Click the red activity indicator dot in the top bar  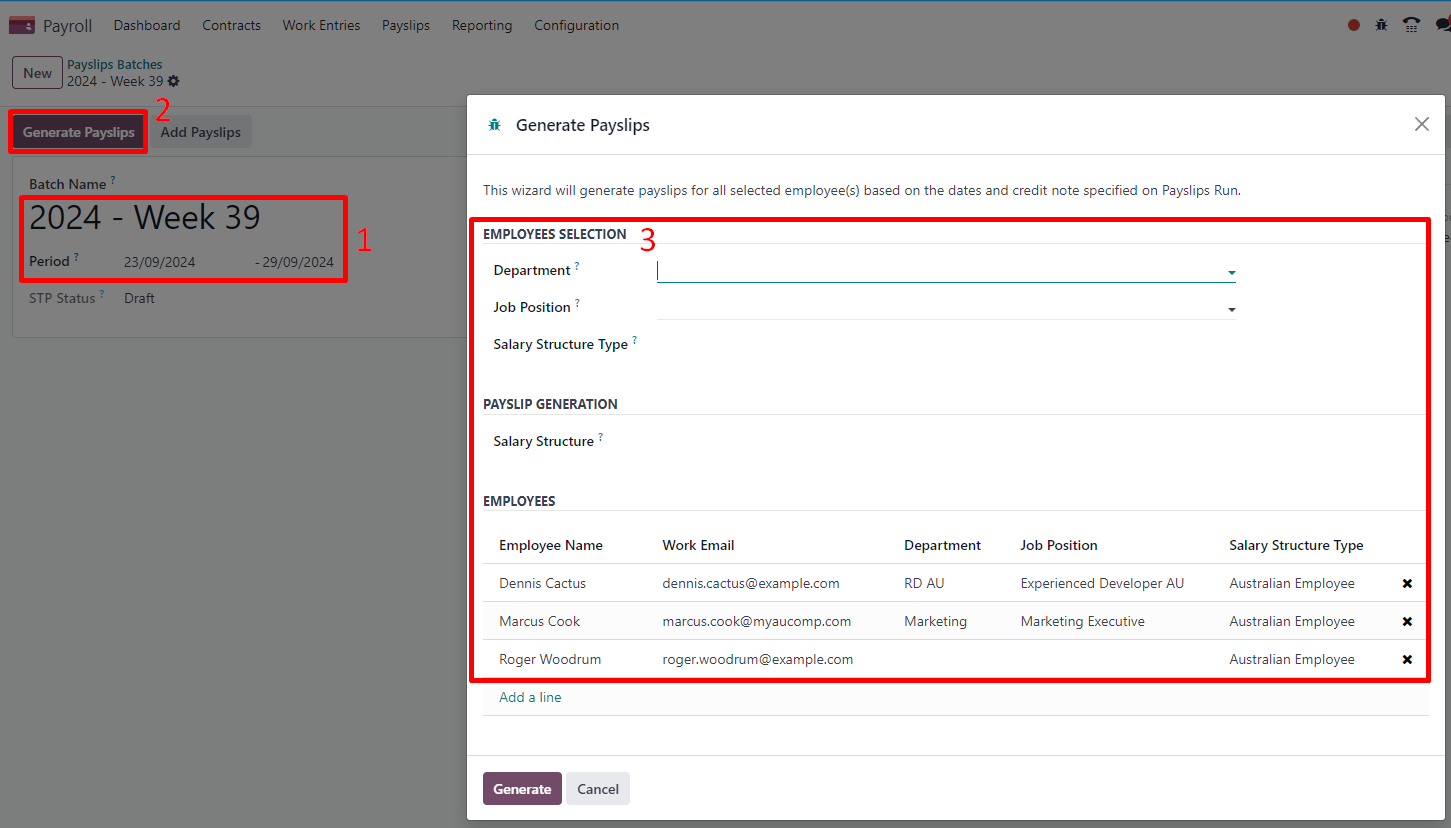1353,24
